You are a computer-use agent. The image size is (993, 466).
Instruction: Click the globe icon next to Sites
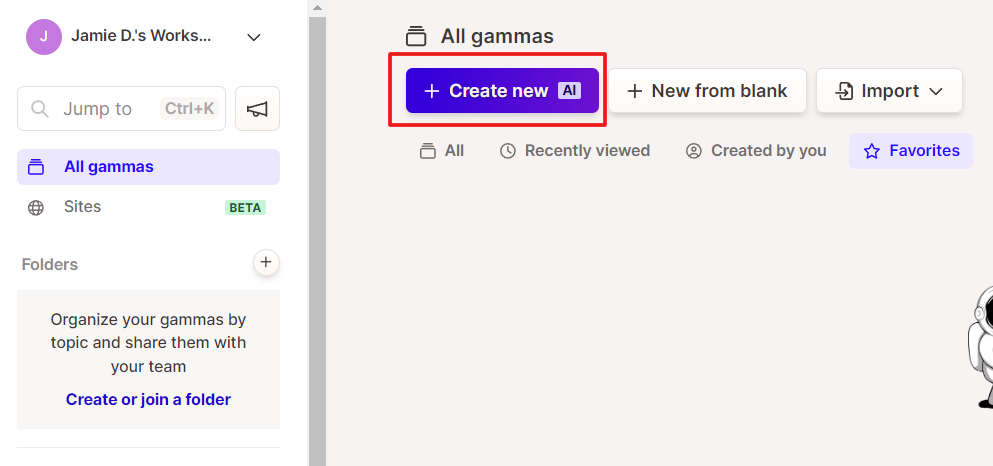pos(36,208)
